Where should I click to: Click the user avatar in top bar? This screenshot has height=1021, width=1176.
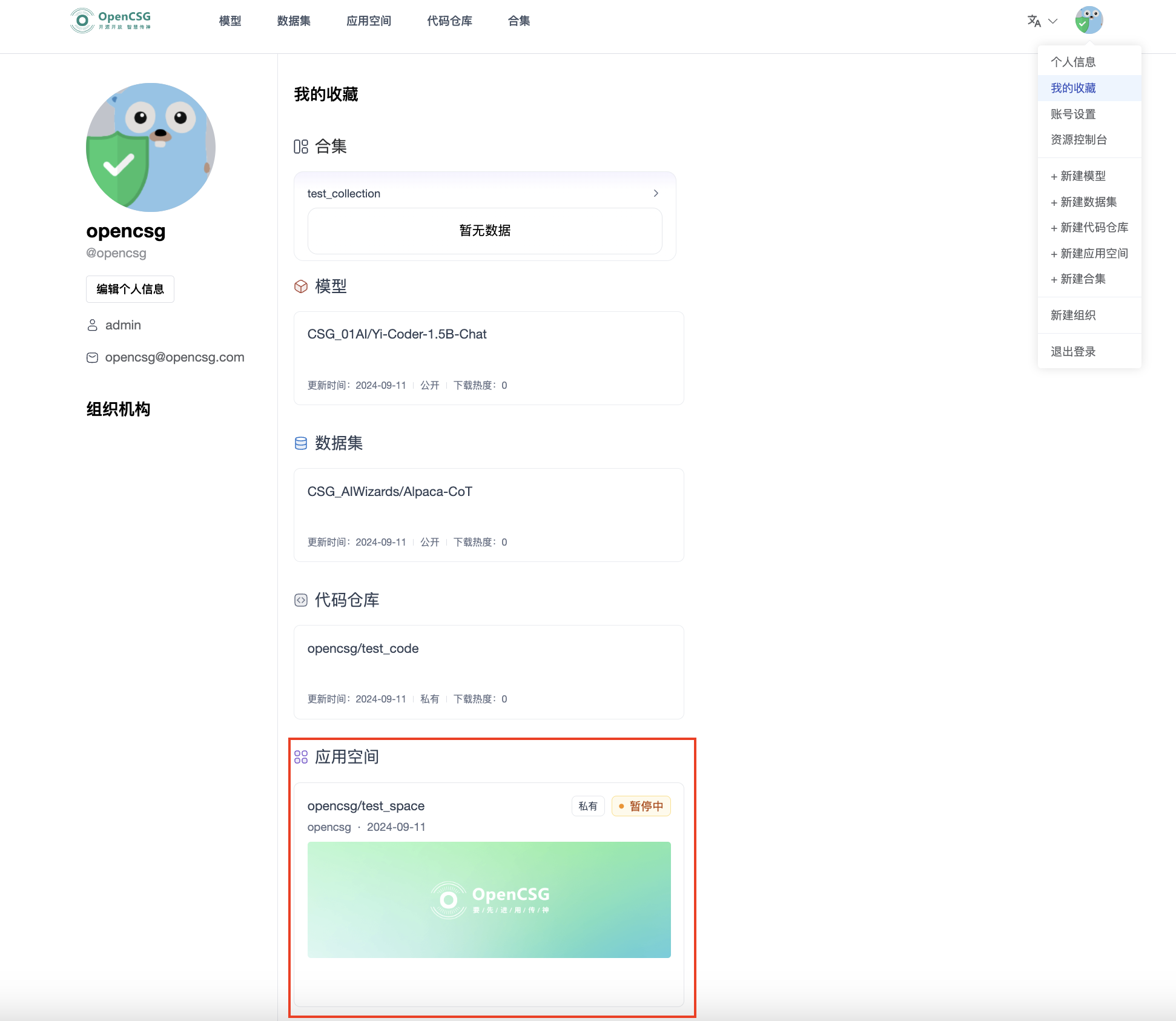point(1088,21)
